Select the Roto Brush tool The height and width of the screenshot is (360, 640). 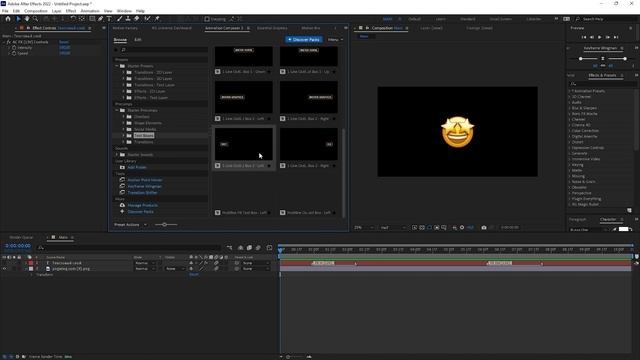click(x=147, y=19)
